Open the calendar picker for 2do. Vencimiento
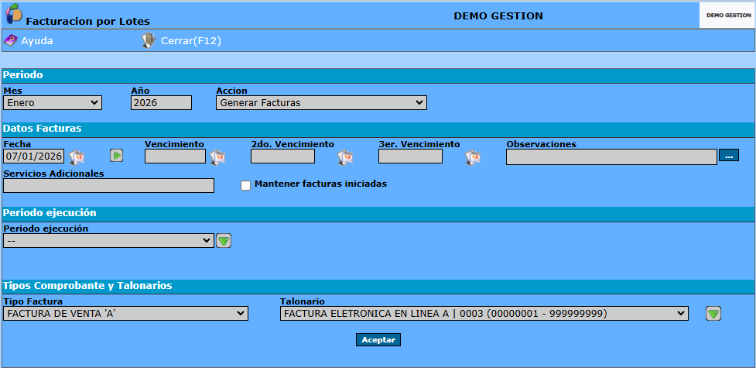The height and width of the screenshot is (368, 756). pyautogui.click(x=345, y=157)
